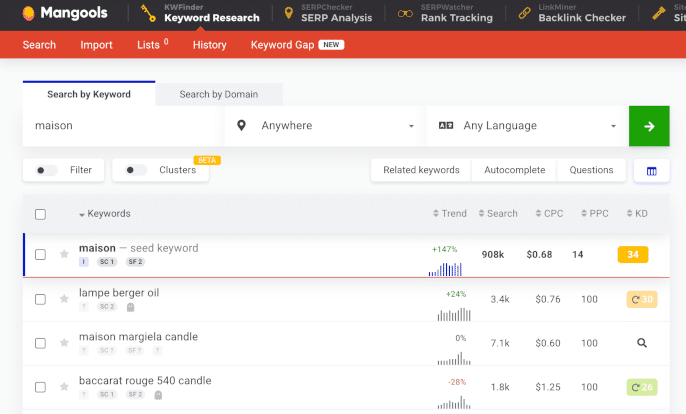Click magnifier icon to analyze maison margiela candle
This screenshot has height=414, width=686.
(642, 343)
